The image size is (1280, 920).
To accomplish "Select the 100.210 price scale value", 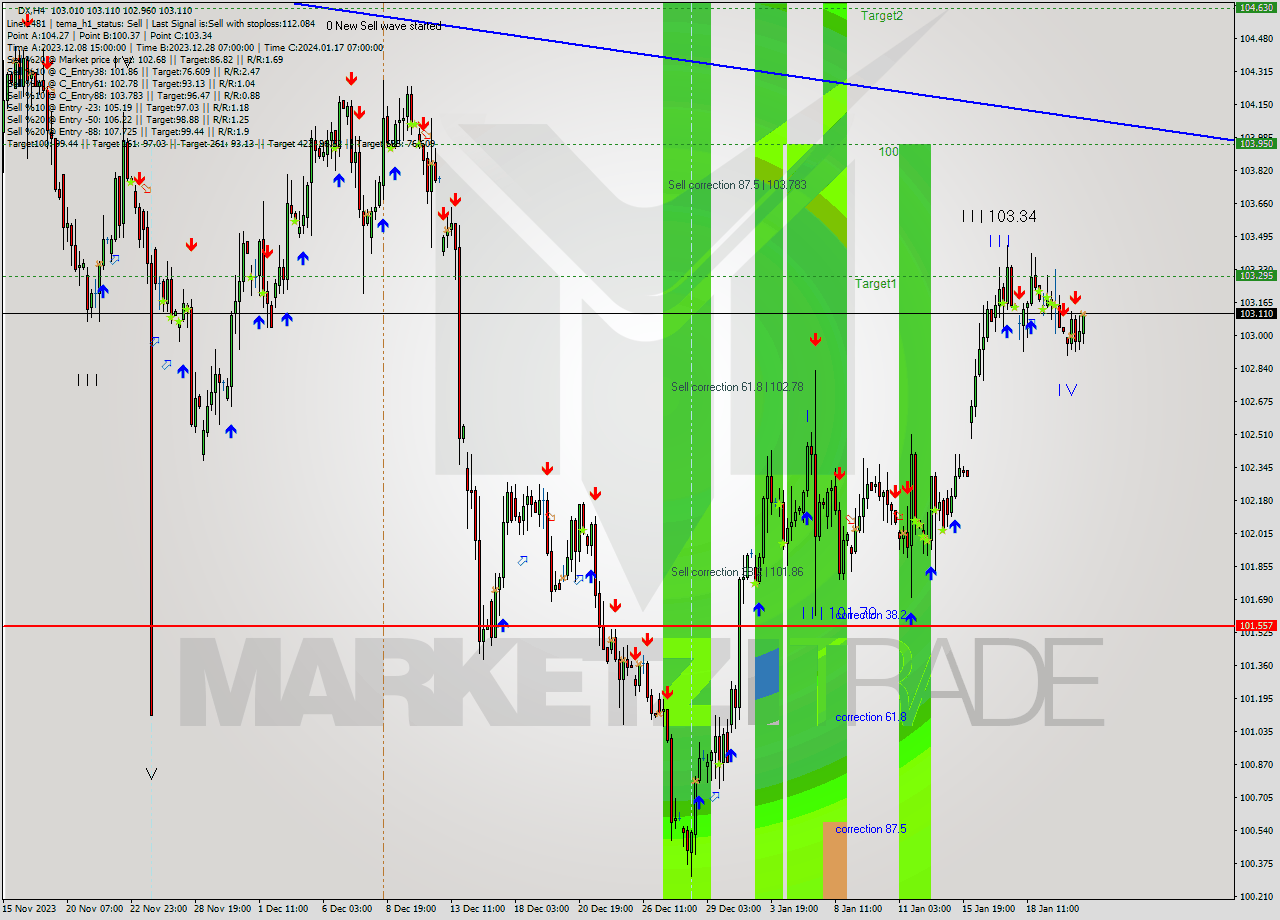I will 1256,896.
